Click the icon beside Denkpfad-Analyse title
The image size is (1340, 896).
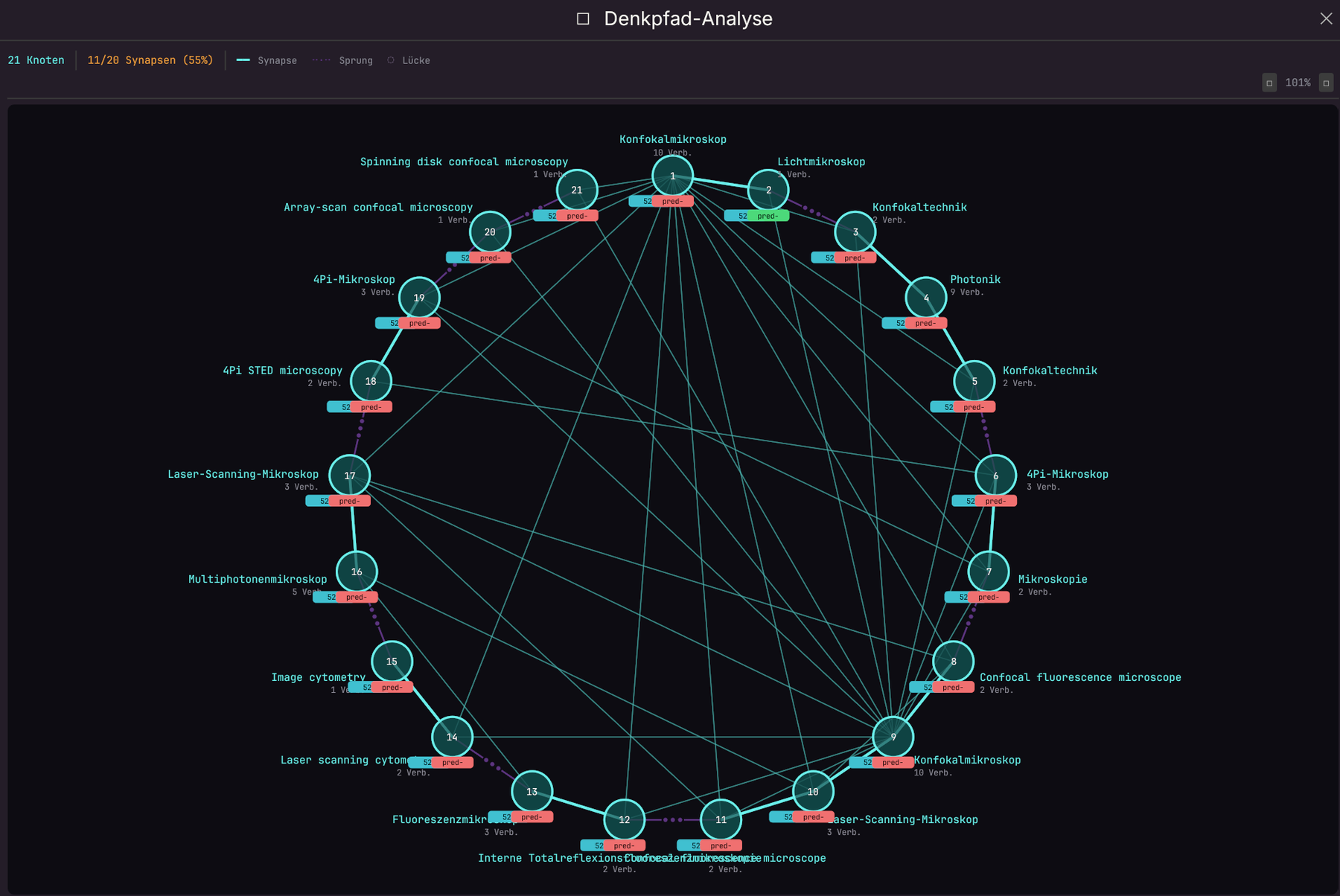[583, 19]
